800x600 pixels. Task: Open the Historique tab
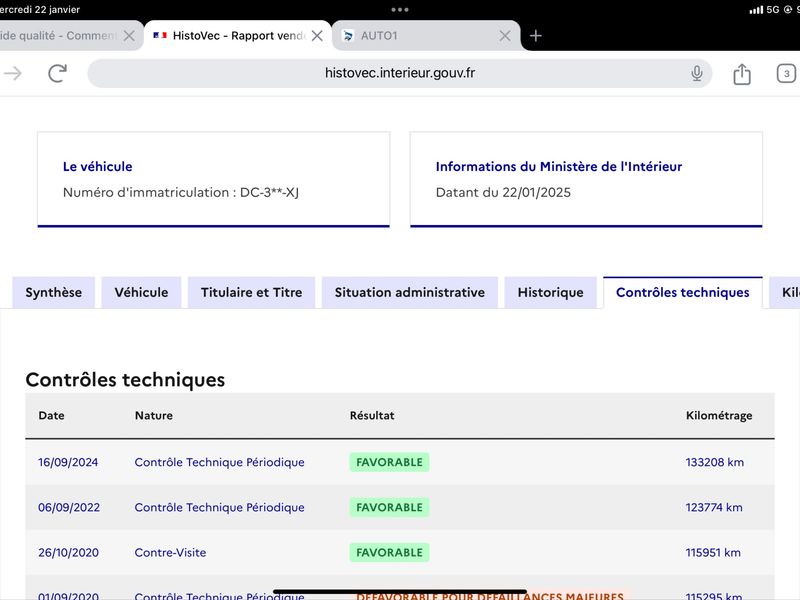point(551,292)
